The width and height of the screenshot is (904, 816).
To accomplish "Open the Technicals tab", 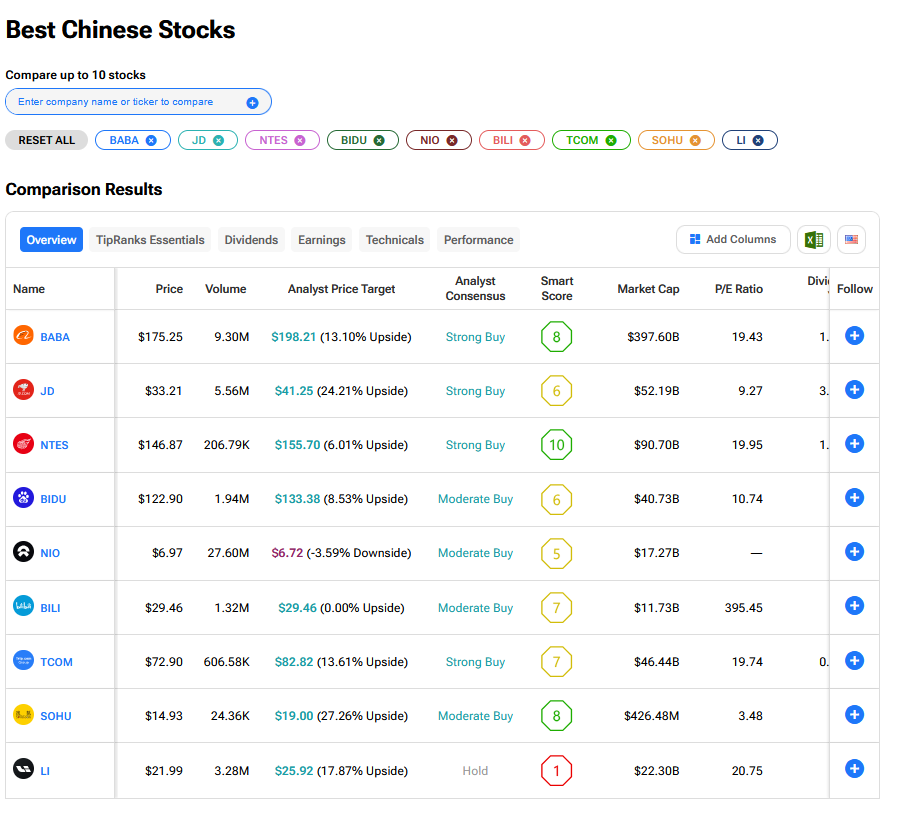I will 394,240.
